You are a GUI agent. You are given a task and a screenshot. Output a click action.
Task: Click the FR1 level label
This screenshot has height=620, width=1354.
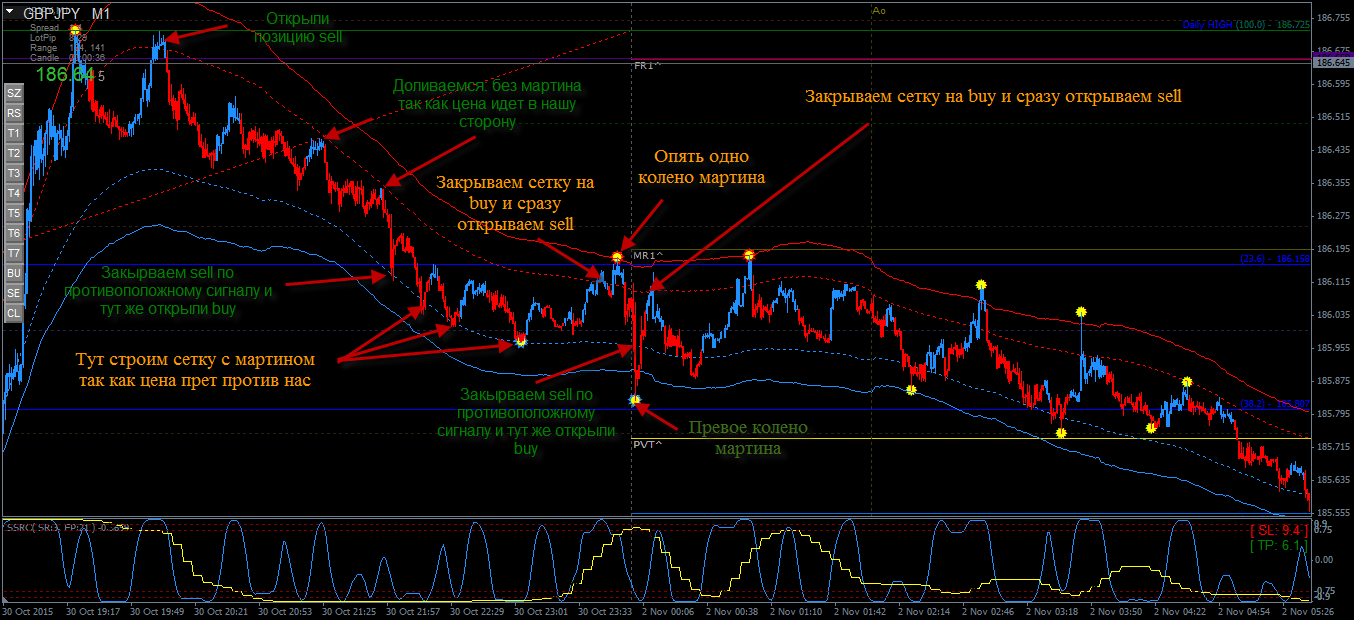point(646,65)
